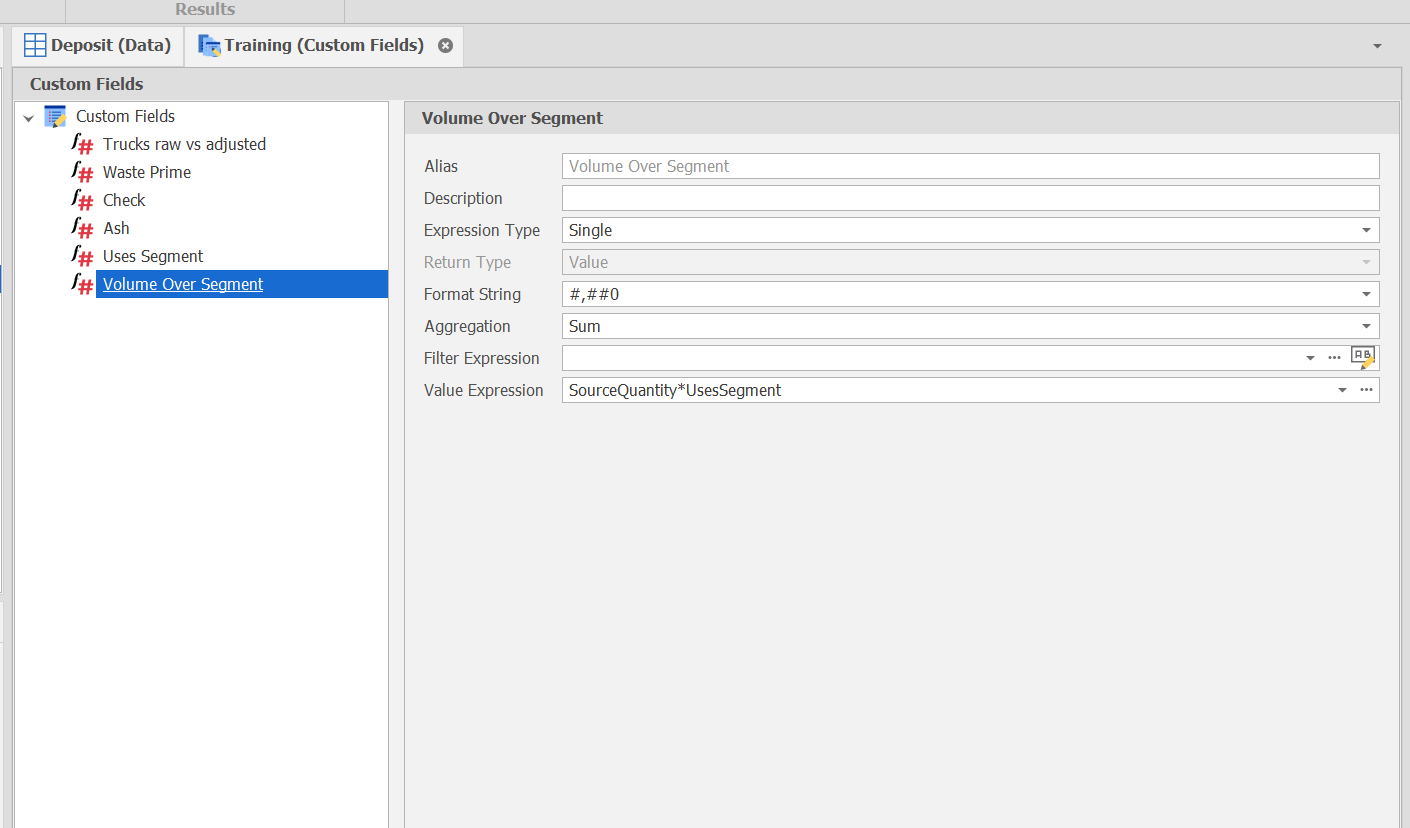Viewport: 1410px width, 828px height.
Task: Click the Custom Fields root folder icon
Action: [55, 116]
